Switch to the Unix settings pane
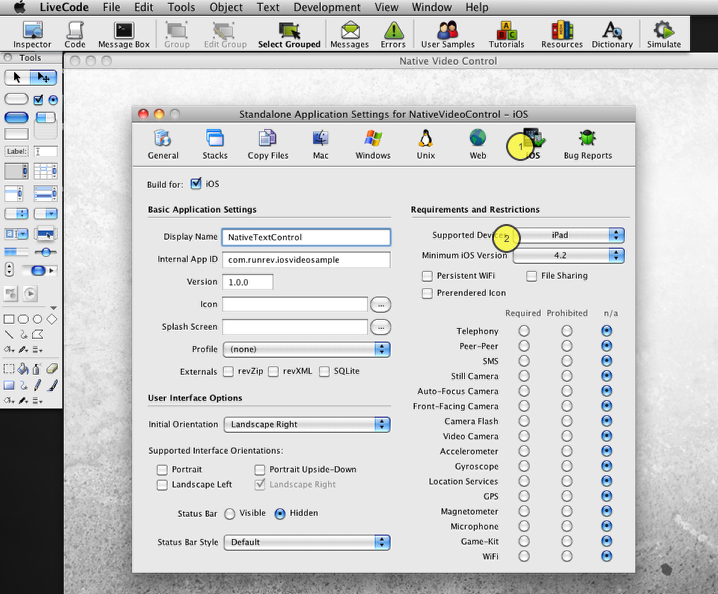This screenshot has height=594, width=718. [x=425, y=145]
